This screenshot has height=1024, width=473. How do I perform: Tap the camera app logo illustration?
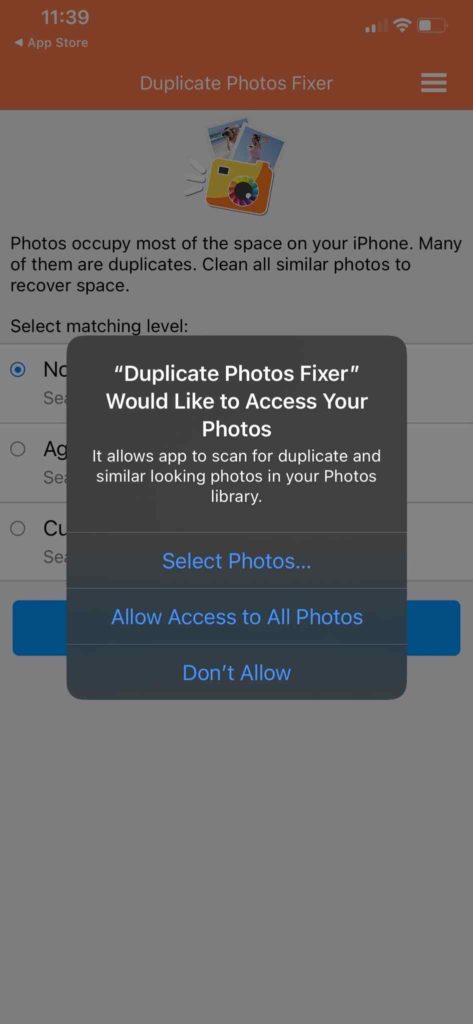click(235, 167)
